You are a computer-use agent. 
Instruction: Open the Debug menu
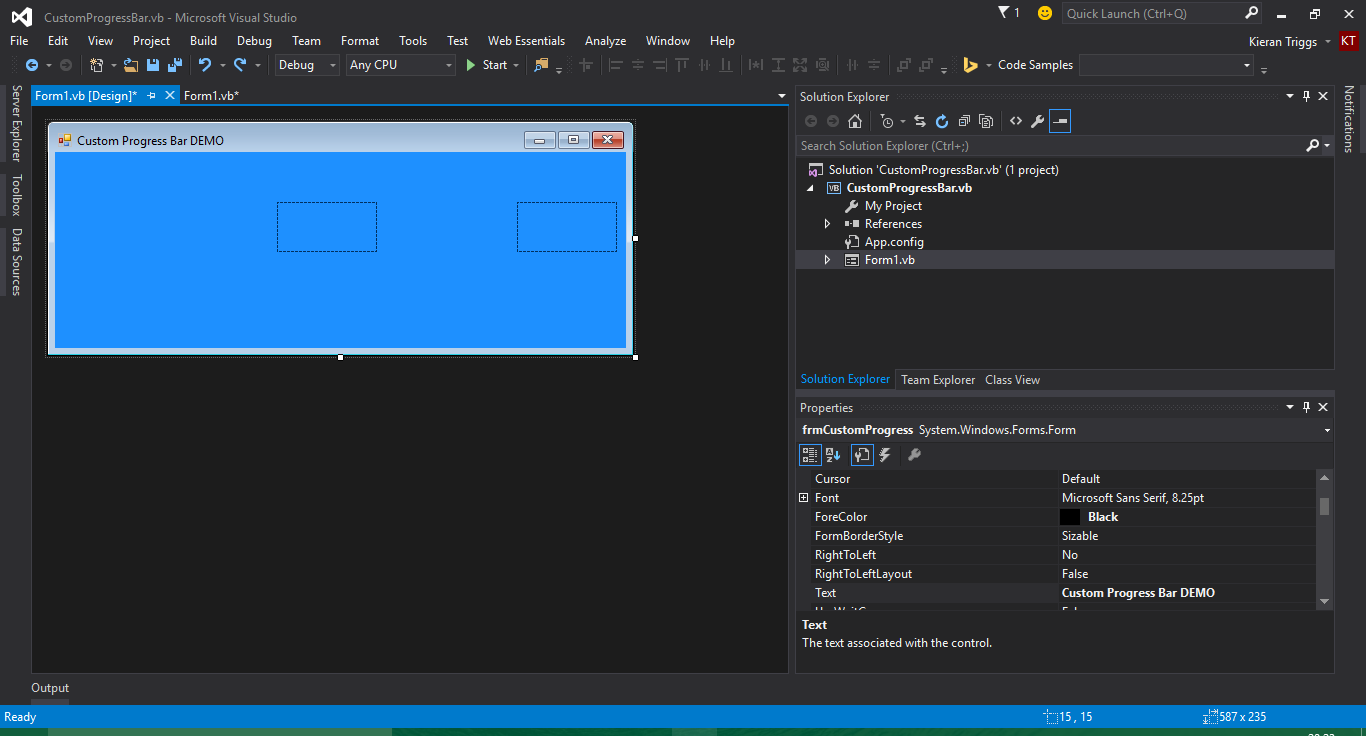tap(254, 41)
